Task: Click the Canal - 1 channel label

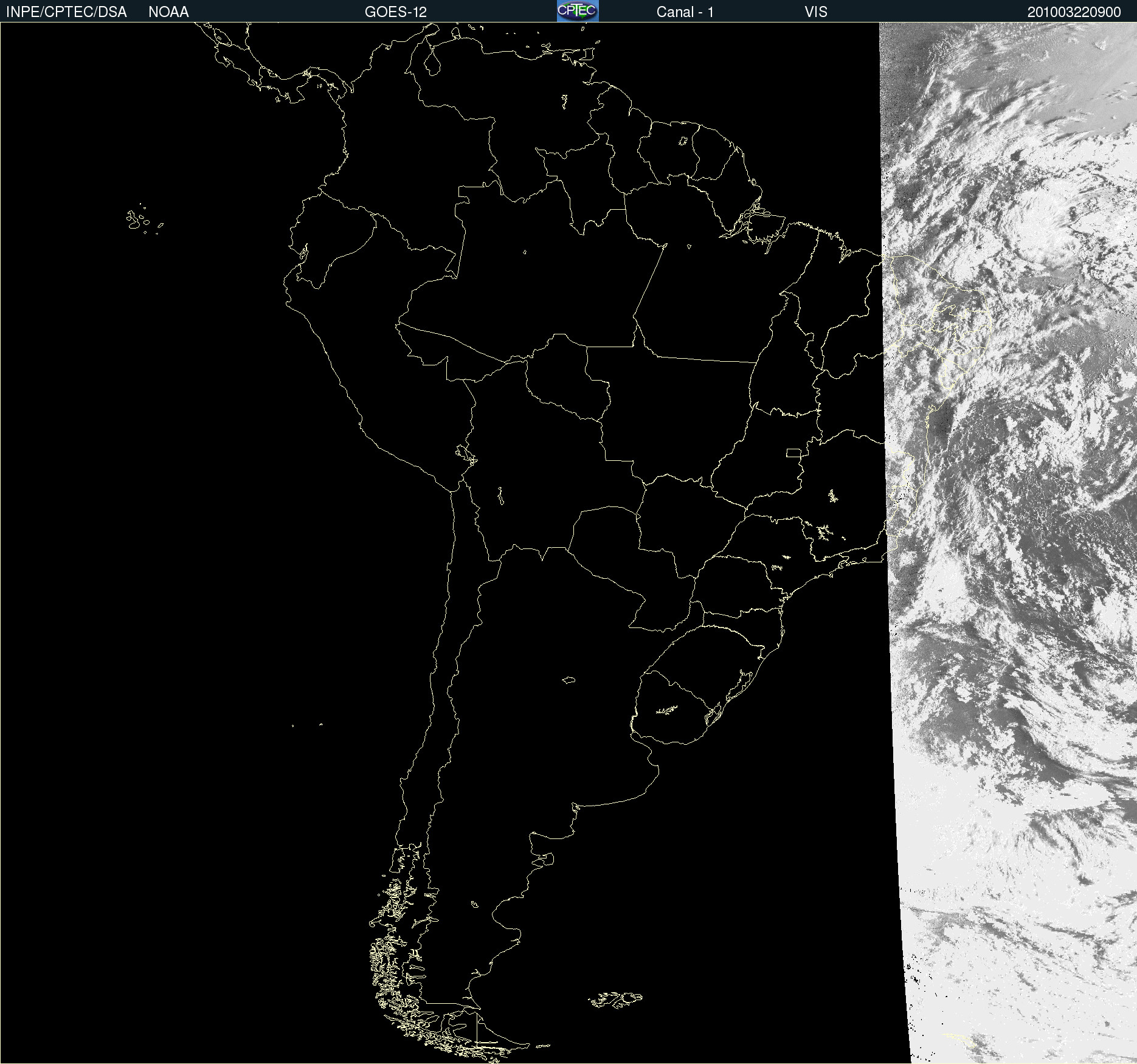Action: (685, 12)
